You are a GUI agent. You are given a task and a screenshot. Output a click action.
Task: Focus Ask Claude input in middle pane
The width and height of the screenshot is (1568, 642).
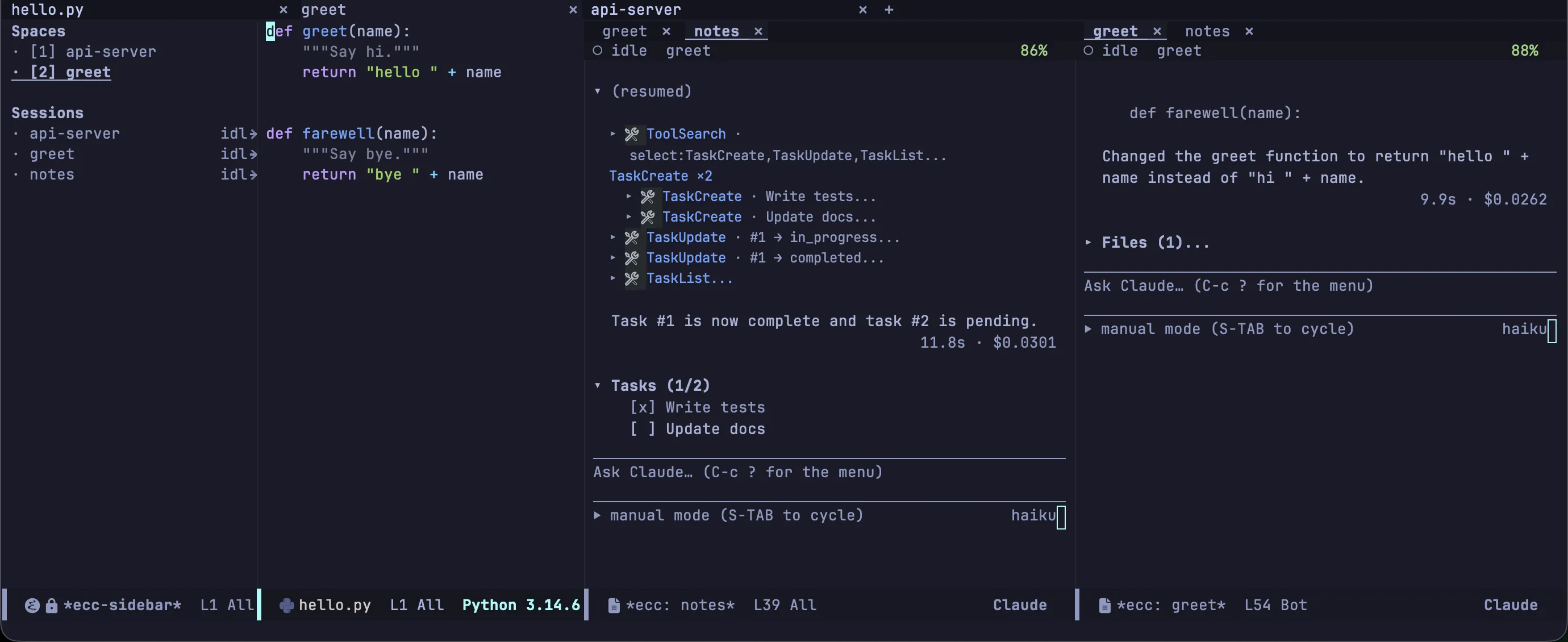coord(829,472)
